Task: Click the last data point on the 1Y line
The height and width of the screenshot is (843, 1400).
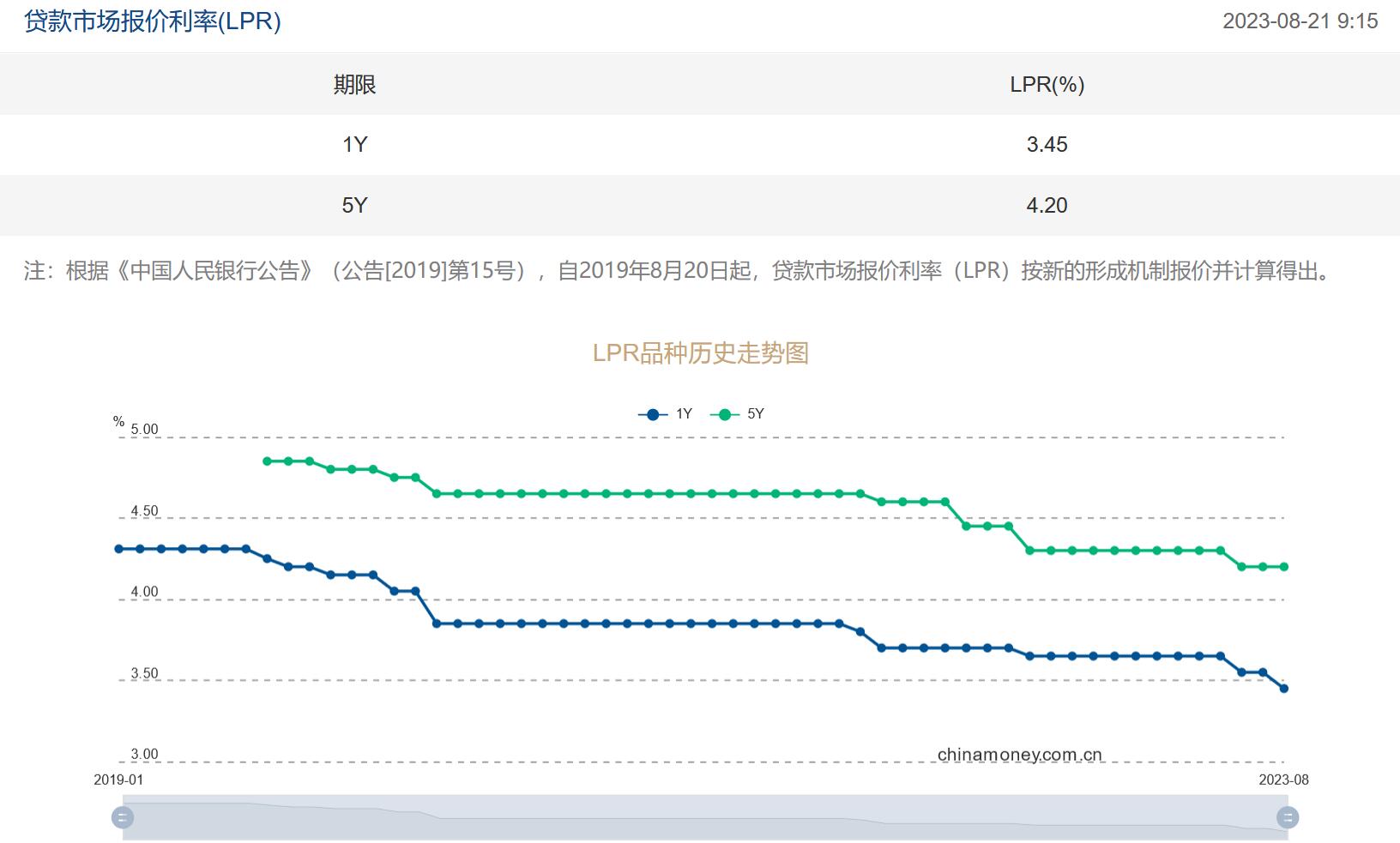Action: click(1283, 688)
